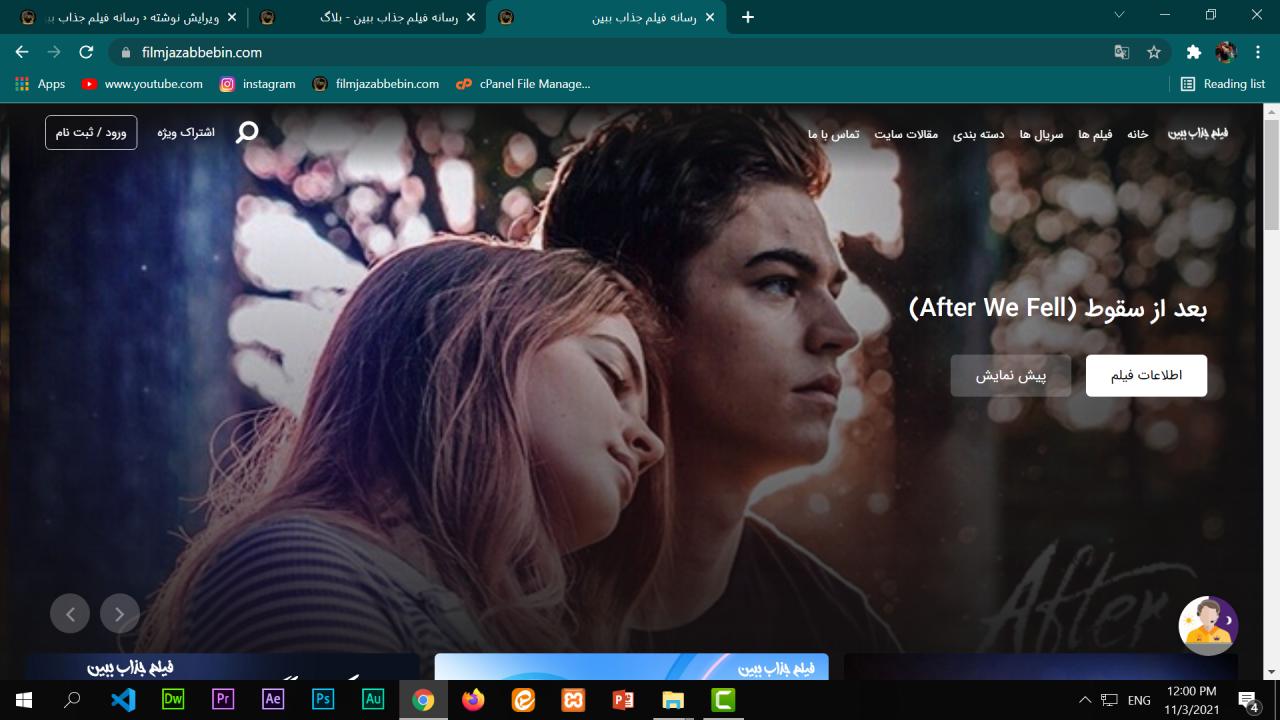This screenshot has width=1280, height=720.
Task: Open the instagram bookmark
Action: pyautogui.click(x=257, y=84)
